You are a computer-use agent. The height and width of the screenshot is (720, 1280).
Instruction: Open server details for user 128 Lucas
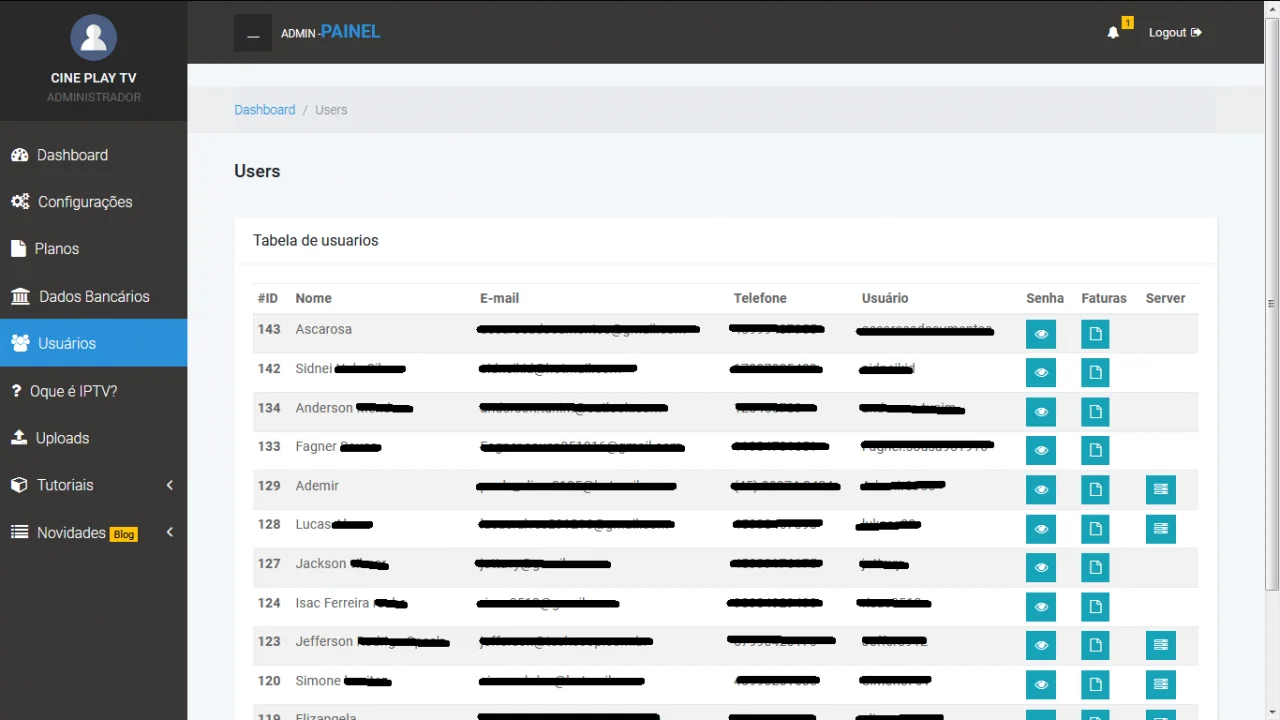[x=1160, y=529]
